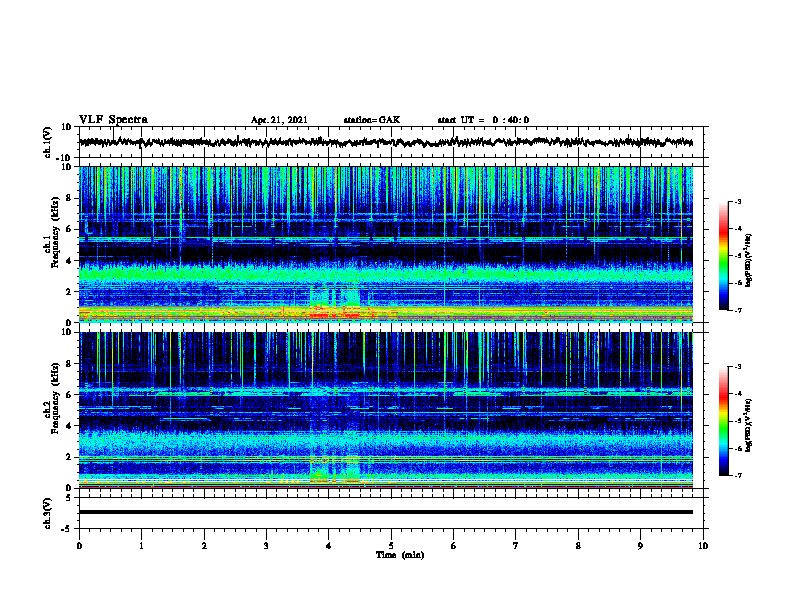792x612 pixels.
Task: Click the time axis tick label "1"
Action: (x=141, y=546)
